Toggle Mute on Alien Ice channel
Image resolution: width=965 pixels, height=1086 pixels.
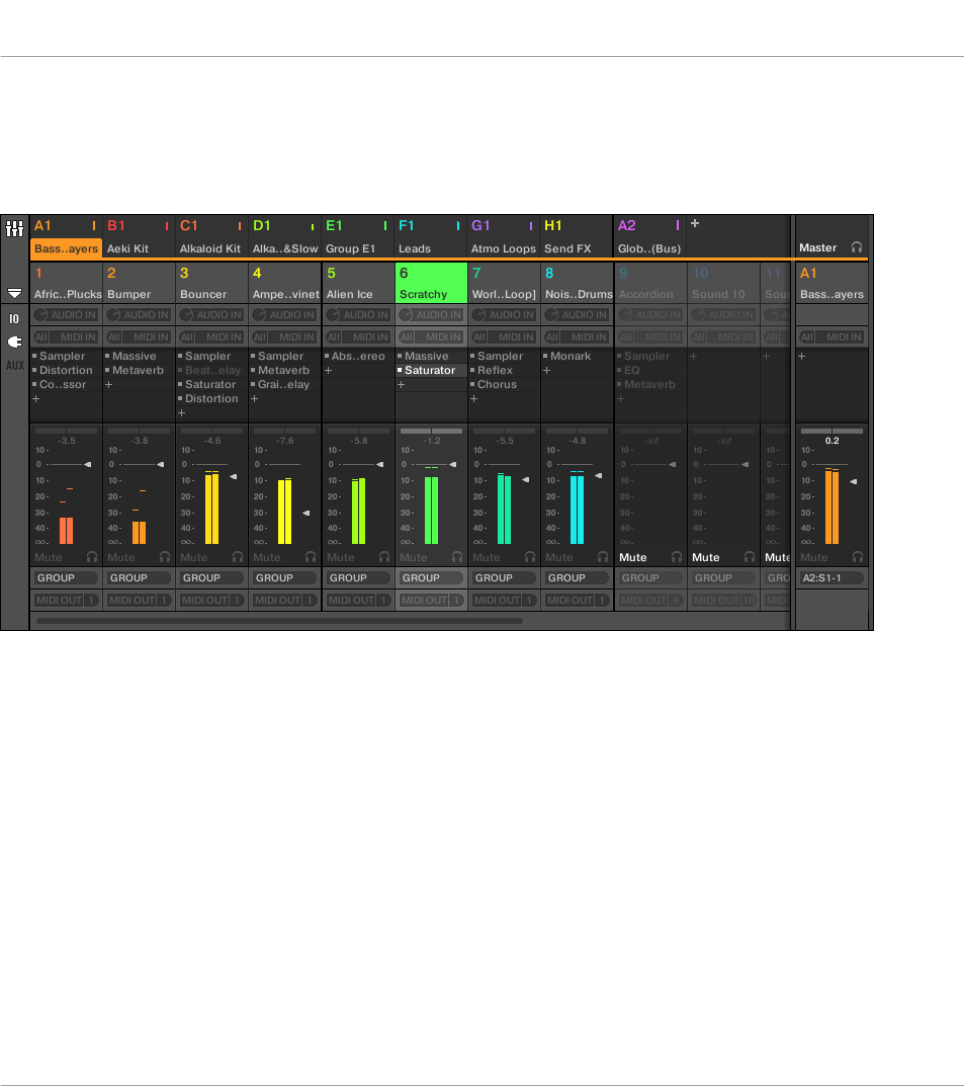(x=340, y=557)
